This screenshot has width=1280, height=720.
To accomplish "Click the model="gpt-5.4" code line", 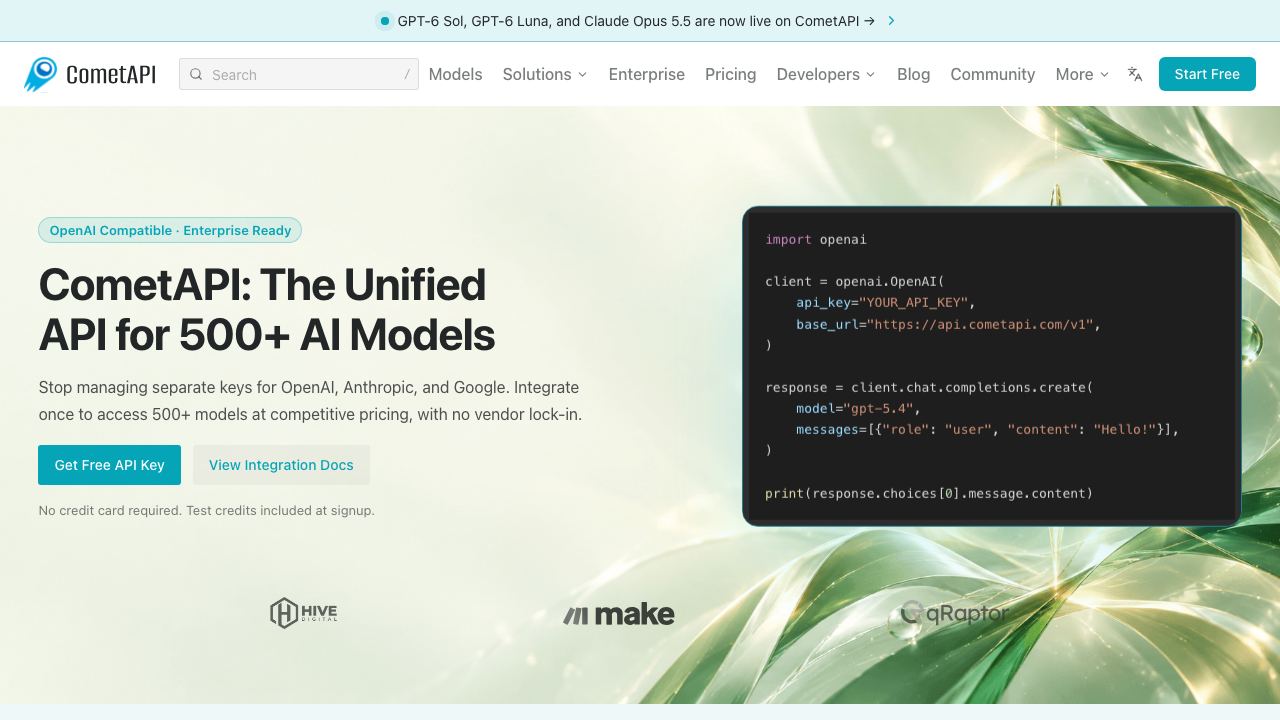I will [858, 408].
